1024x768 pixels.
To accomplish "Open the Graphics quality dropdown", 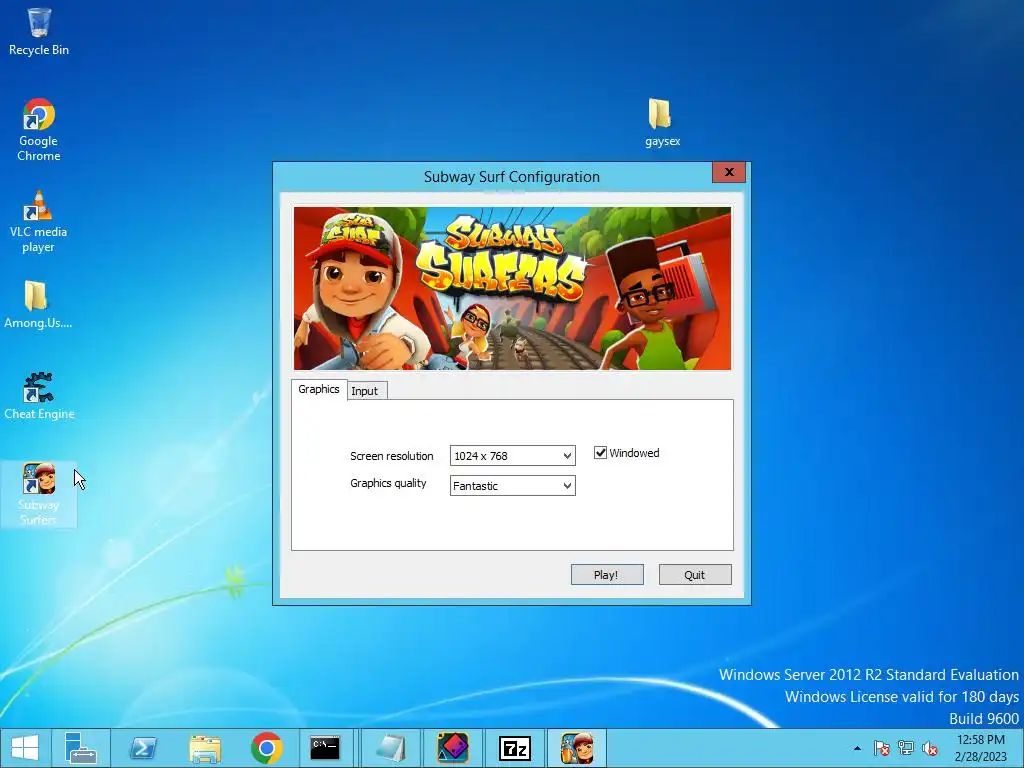I will (513, 486).
